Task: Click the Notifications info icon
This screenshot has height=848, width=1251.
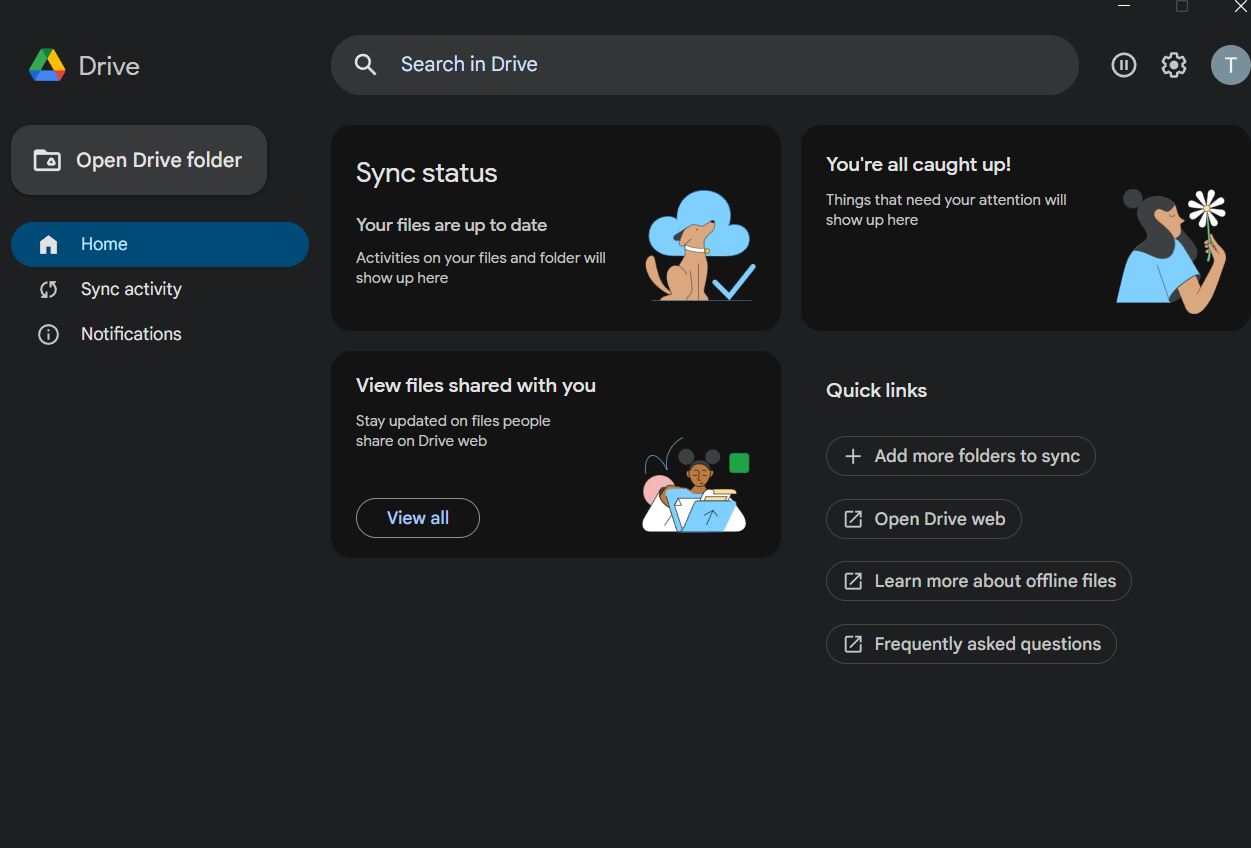Action: pyautogui.click(x=48, y=335)
